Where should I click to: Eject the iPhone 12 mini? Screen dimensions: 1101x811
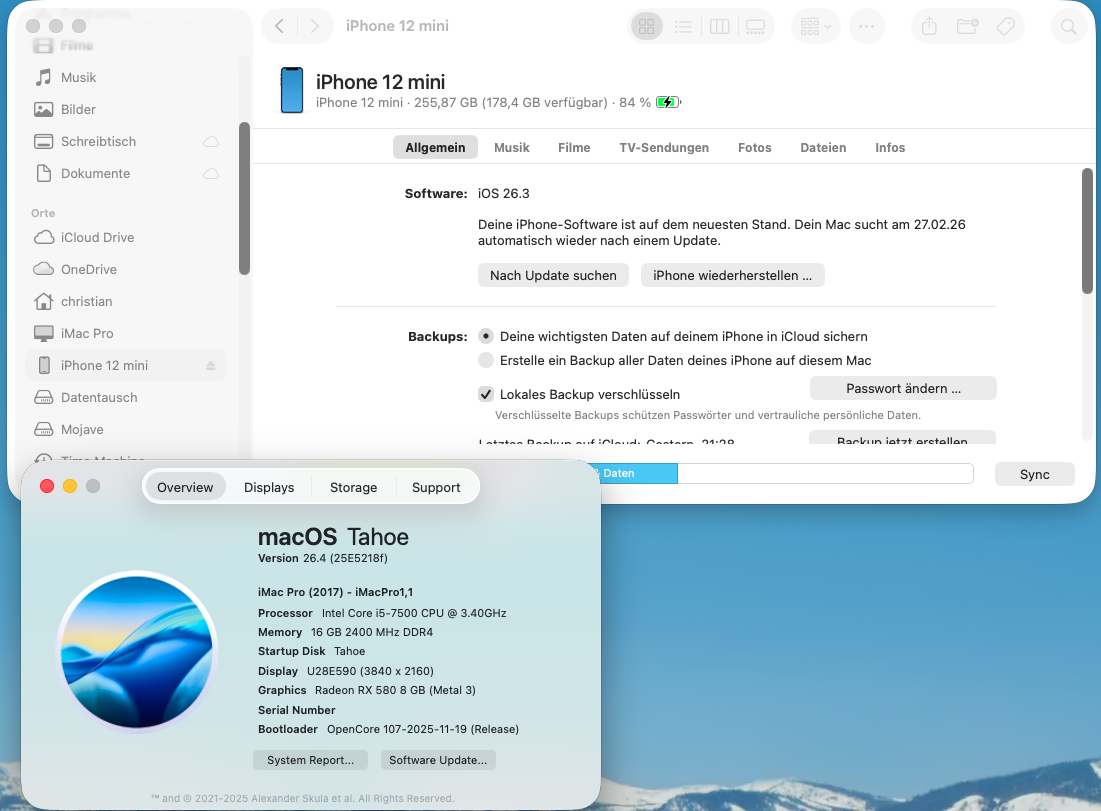pyautogui.click(x=211, y=365)
